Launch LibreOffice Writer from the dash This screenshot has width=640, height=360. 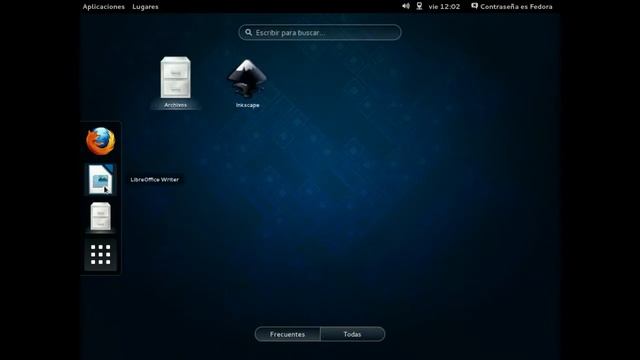click(x=100, y=179)
